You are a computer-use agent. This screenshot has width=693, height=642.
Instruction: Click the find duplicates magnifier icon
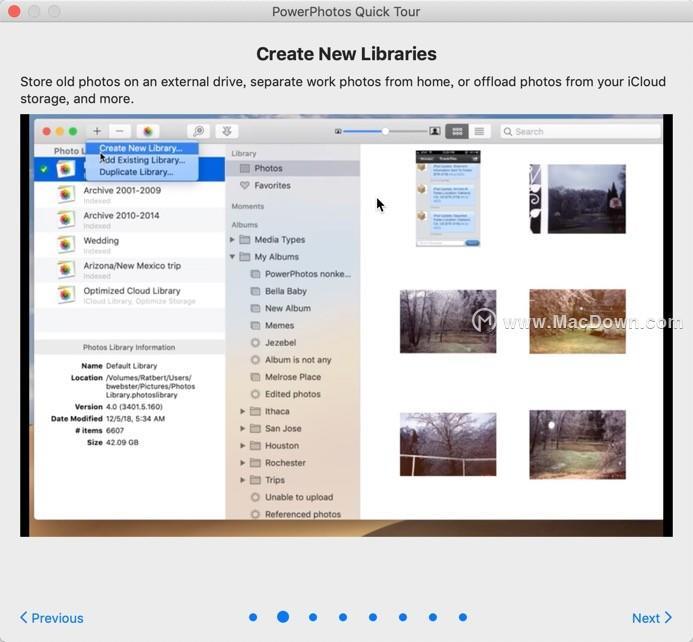click(x=199, y=131)
